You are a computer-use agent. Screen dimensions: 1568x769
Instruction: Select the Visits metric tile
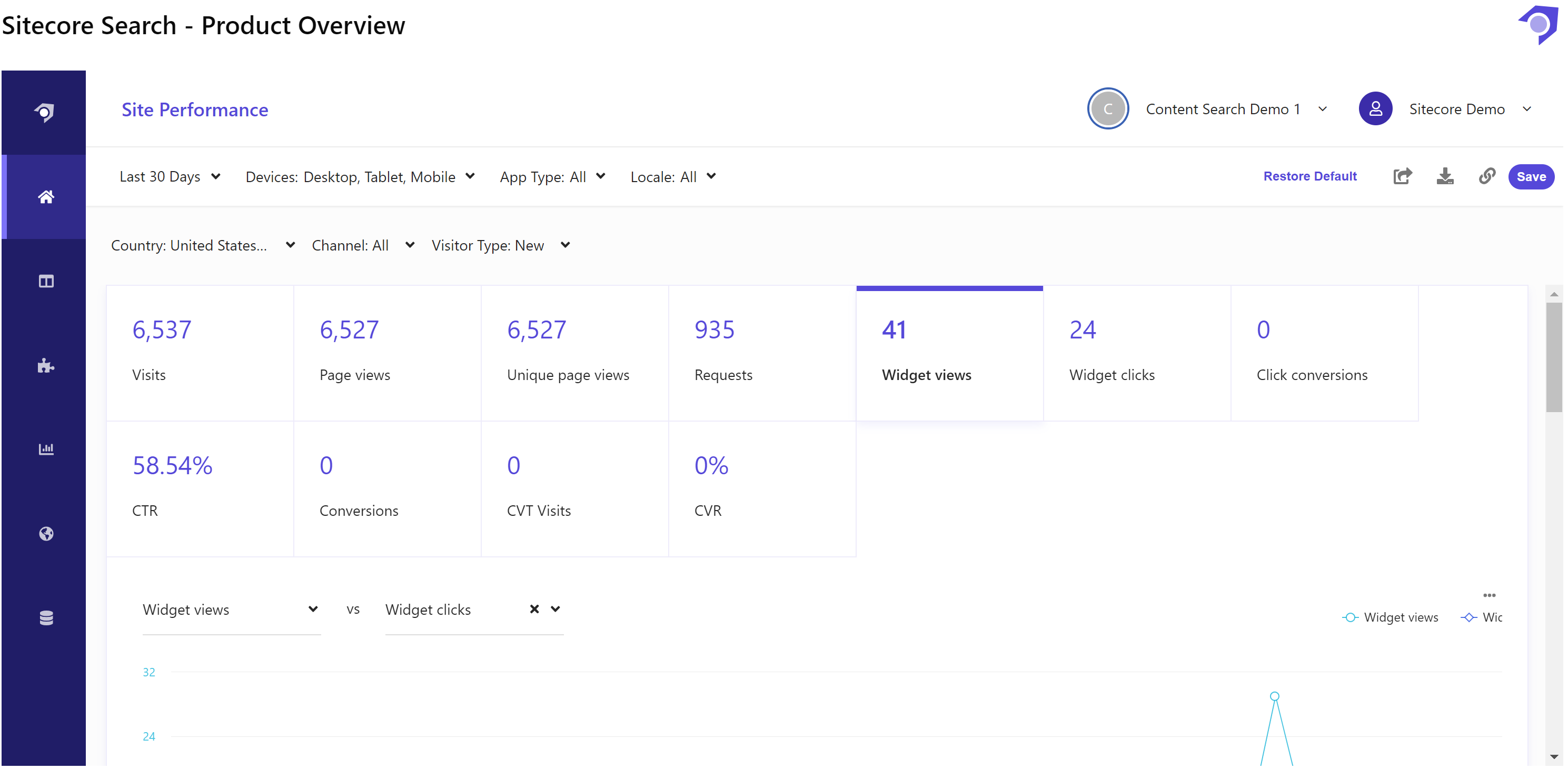pyautogui.click(x=200, y=353)
